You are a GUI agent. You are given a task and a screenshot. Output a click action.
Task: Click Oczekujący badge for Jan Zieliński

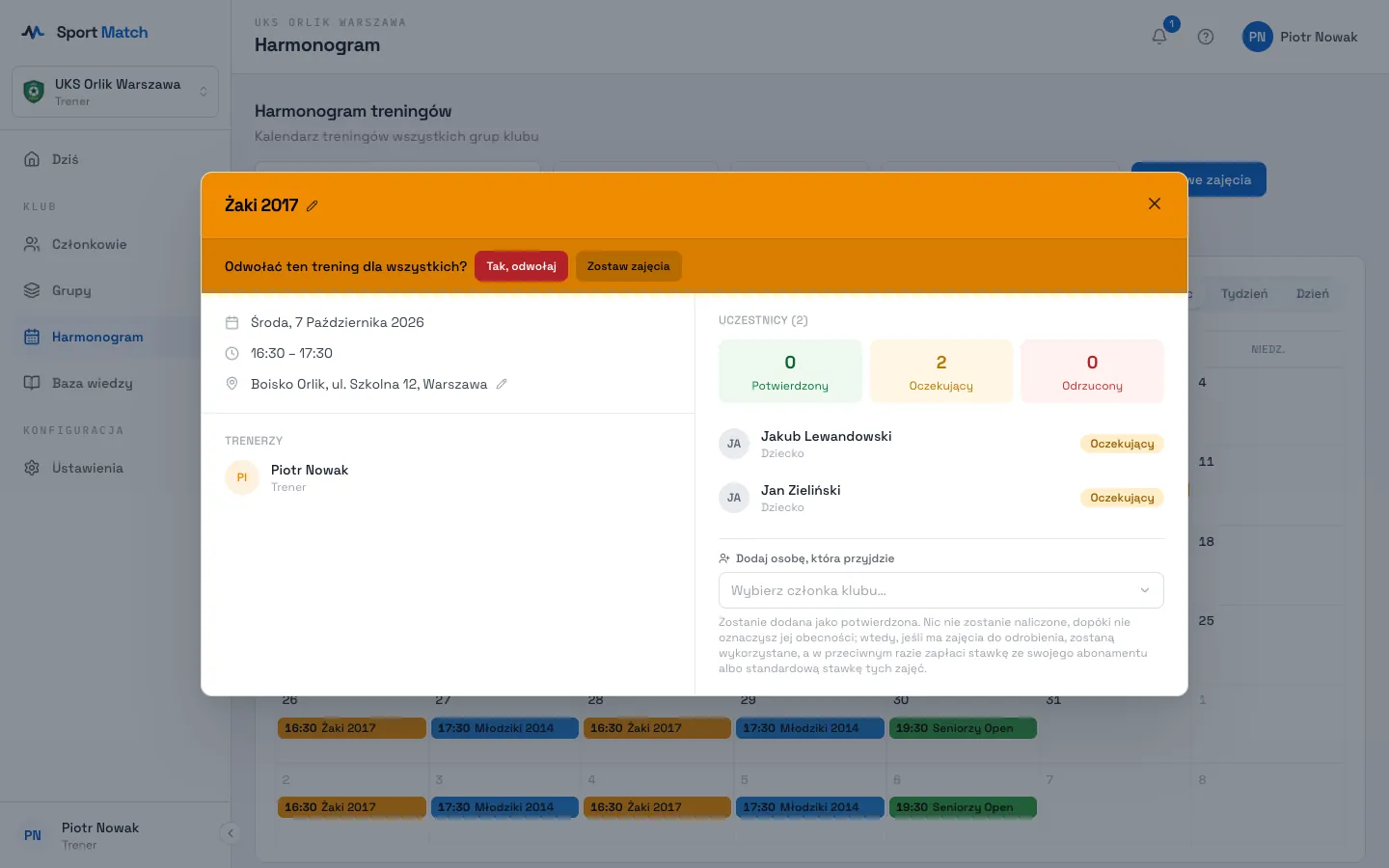[1122, 498]
